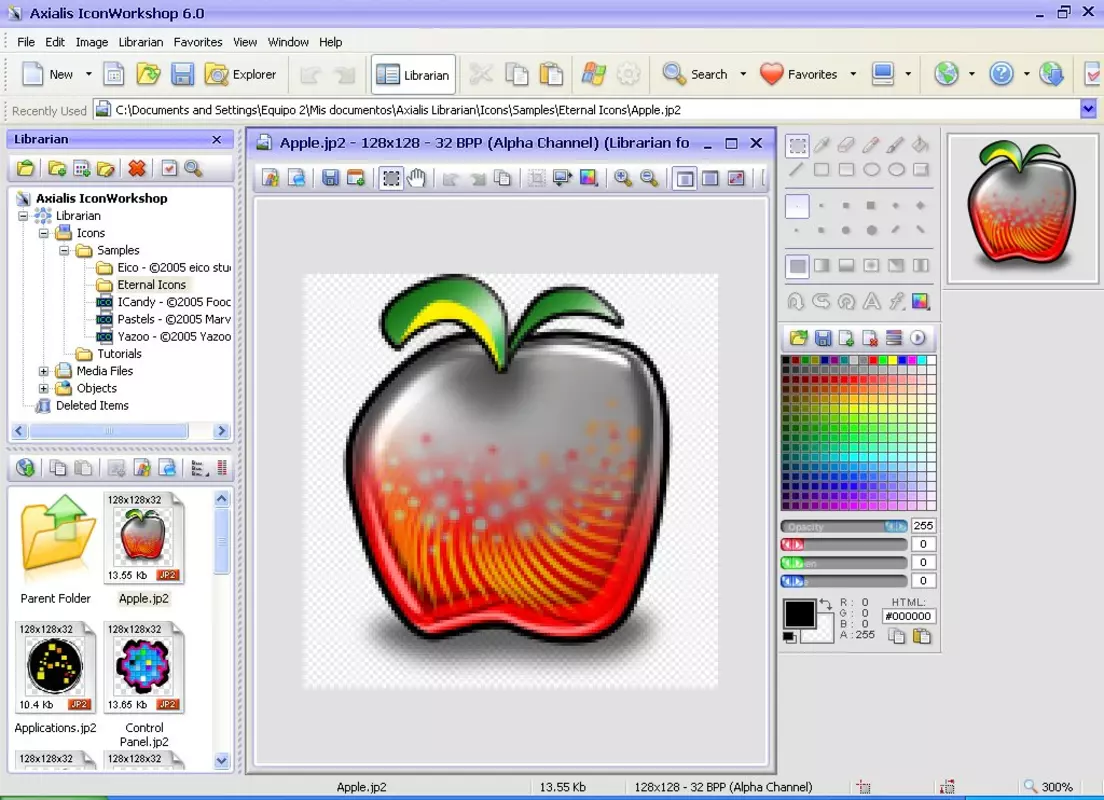Select the Line drawing tool
Viewport: 1104px width, 800px height.
pyautogui.click(x=796, y=170)
